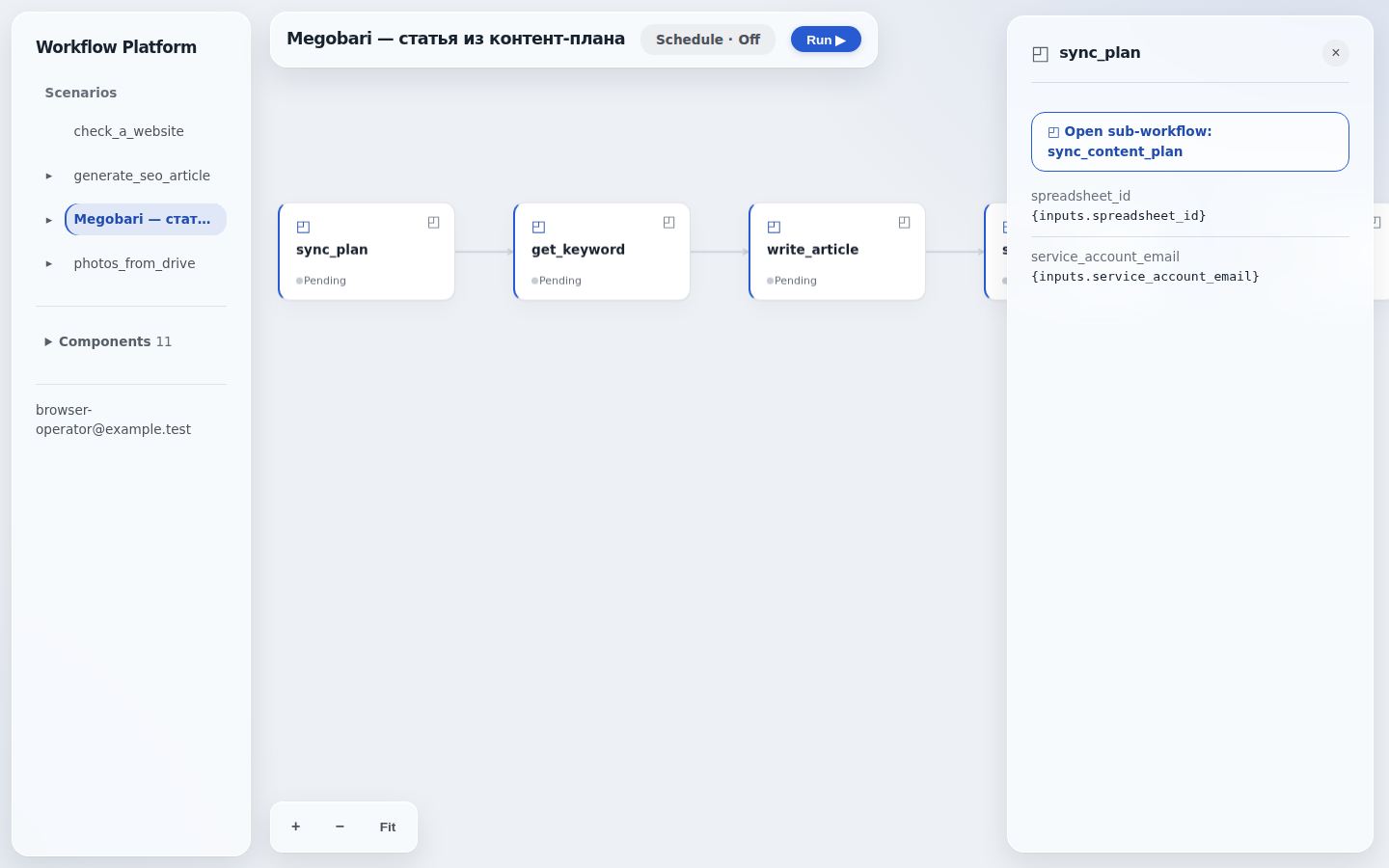The width and height of the screenshot is (1389, 868).
Task: Select the sync_plan node card
Action: [x=367, y=252]
